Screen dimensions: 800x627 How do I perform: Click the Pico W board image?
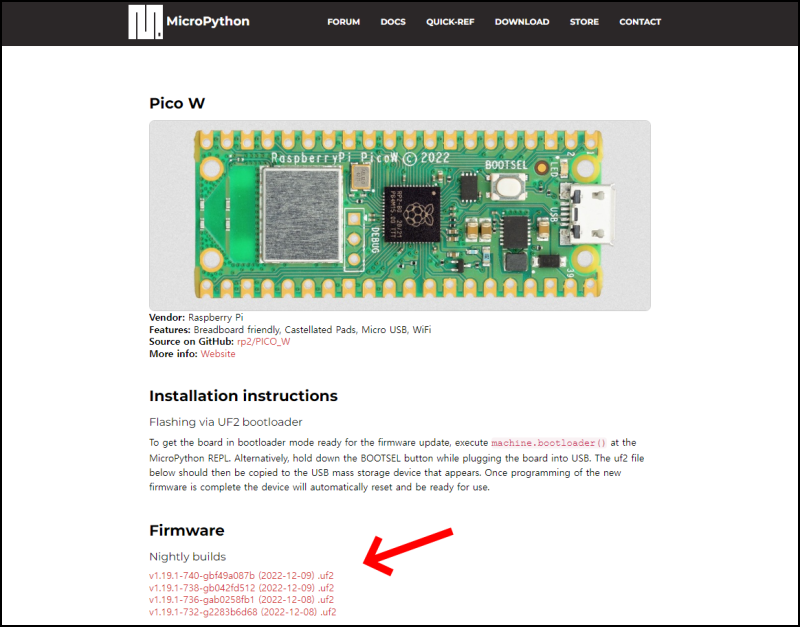pos(399,215)
